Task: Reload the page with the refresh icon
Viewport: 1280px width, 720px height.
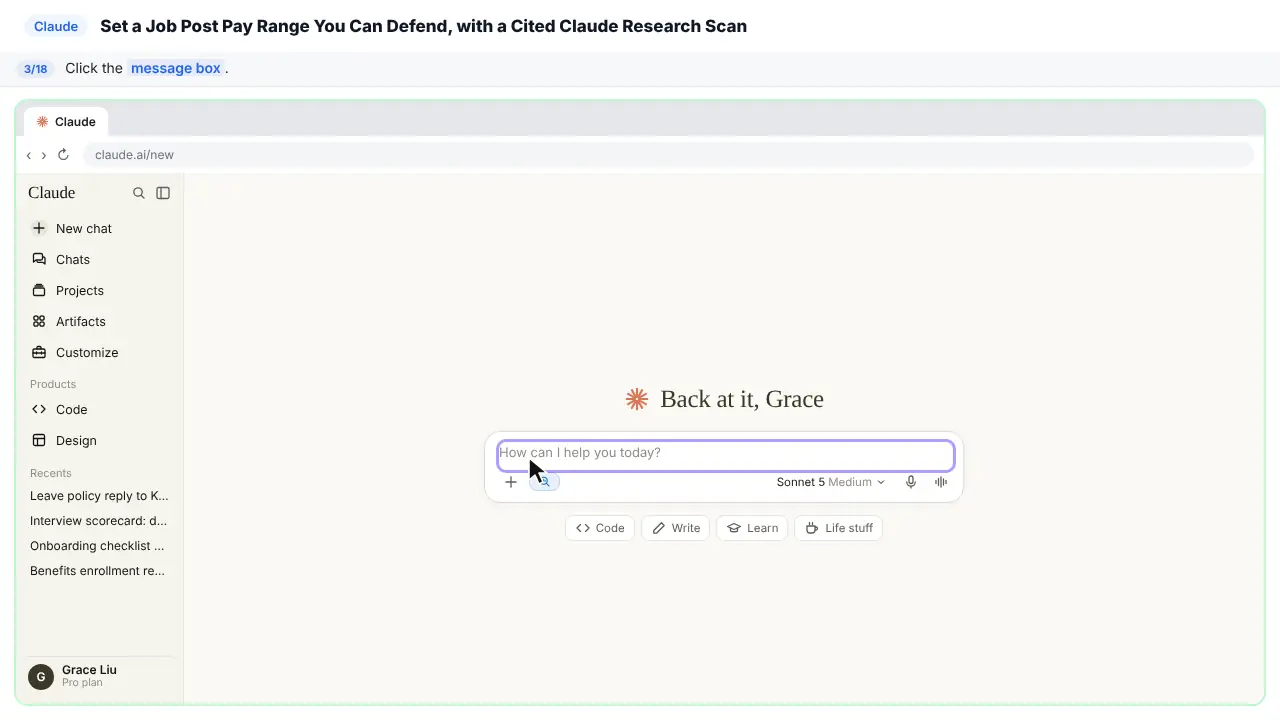Action: pyautogui.click(x=63, y=155)
